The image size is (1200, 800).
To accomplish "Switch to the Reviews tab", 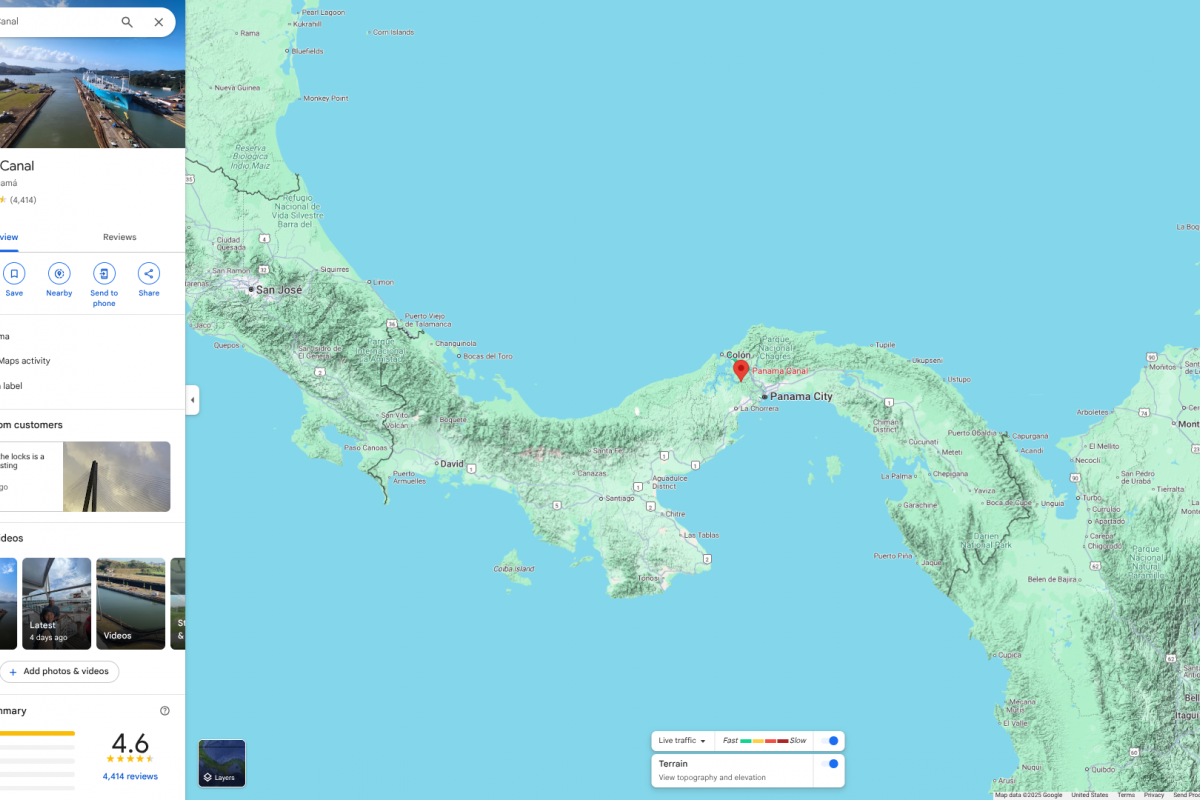I will click(x=120, y=237).
